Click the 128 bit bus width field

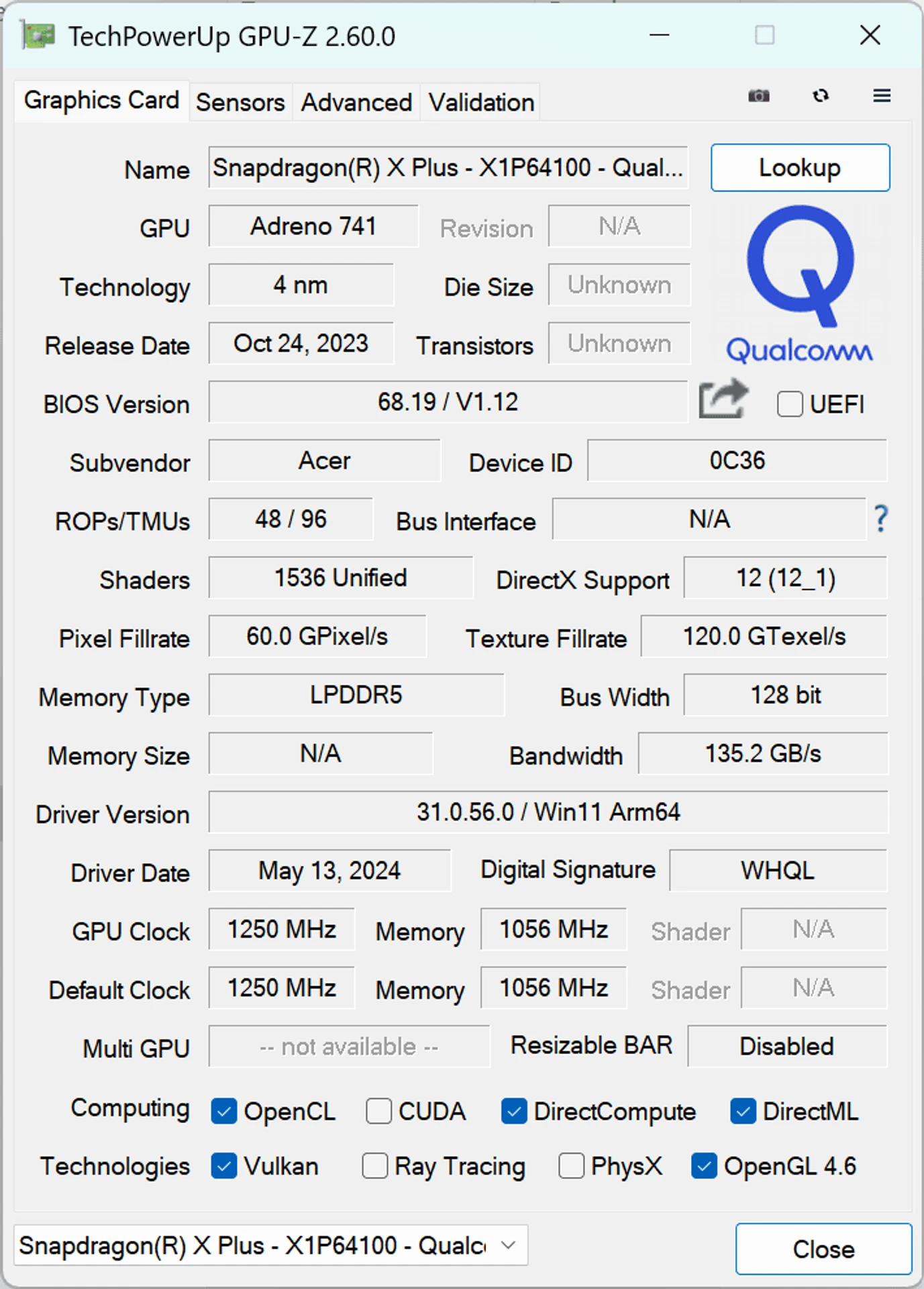click(x=786, y=695)
